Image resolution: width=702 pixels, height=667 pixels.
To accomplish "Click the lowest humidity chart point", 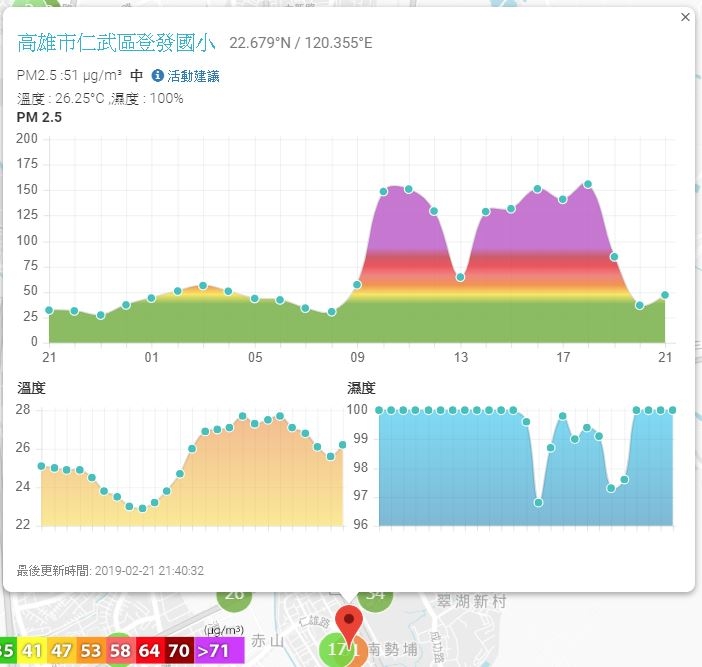I will coord(538,503).
